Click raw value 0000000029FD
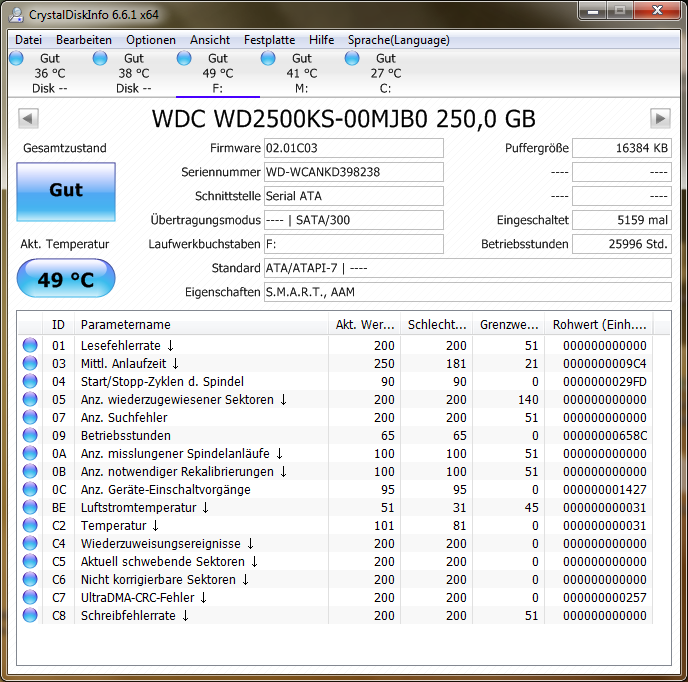 pyautogui.click(x=605, y=381)
